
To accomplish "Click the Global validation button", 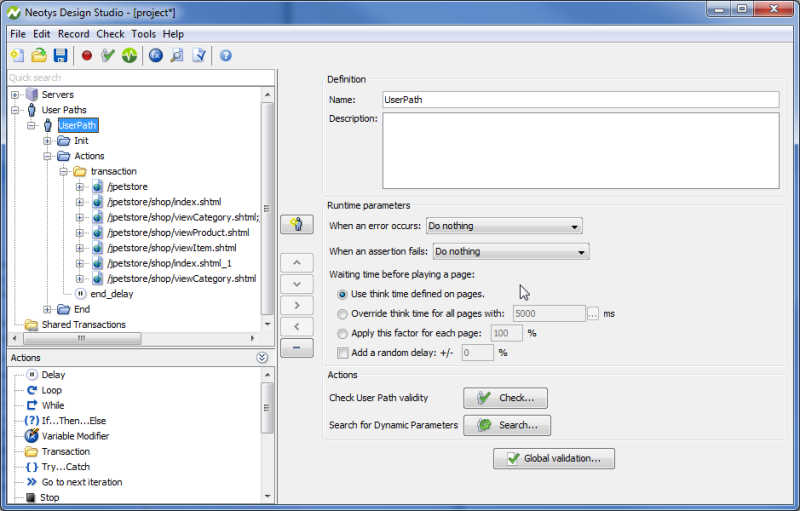I will point(553,459).
